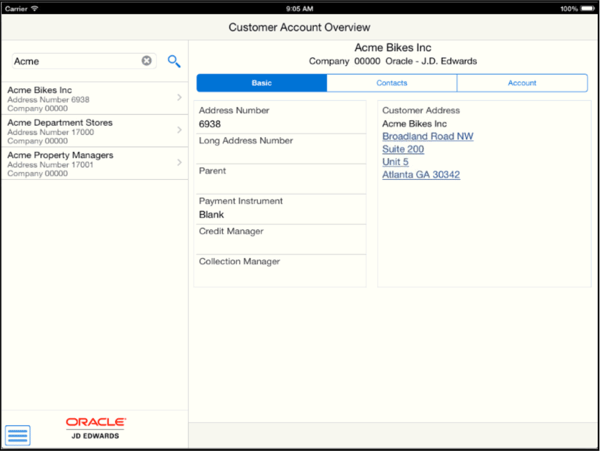Open the Account tab
Screen dimensions: 600x451
pos(522,83)
